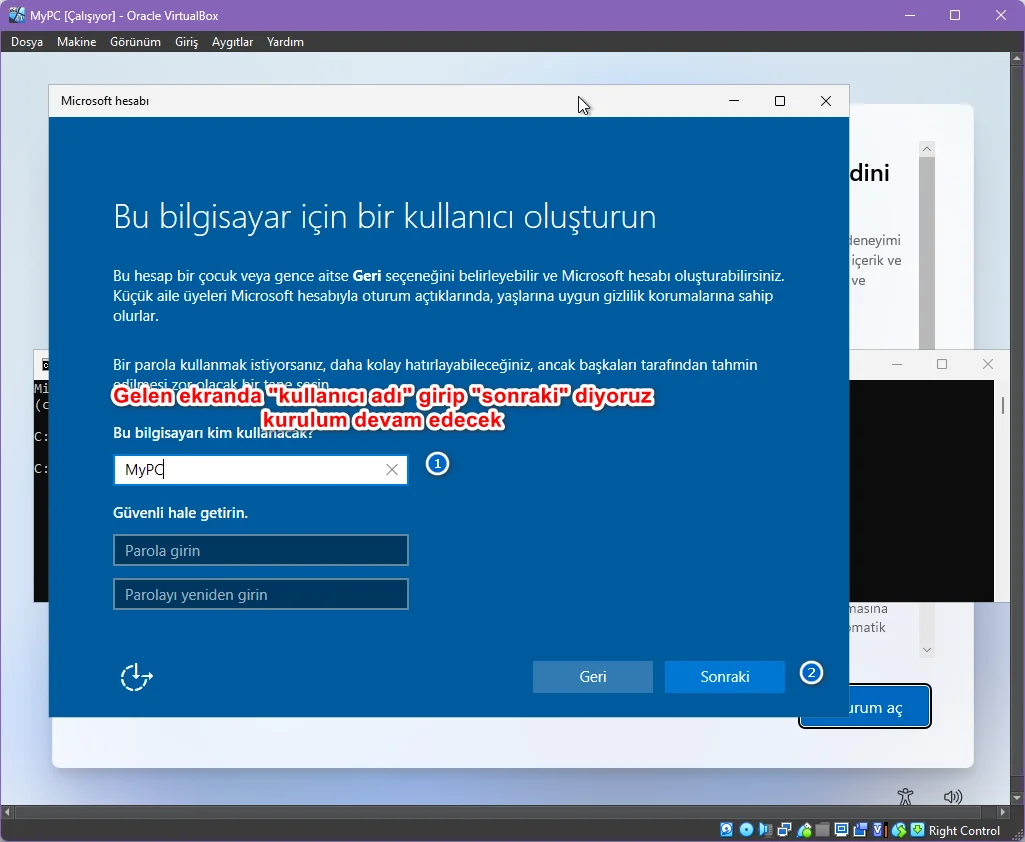Maximize the background command prompt window
The height and width of the screenshot is (842, 1025).
click(x=942, y=364)
